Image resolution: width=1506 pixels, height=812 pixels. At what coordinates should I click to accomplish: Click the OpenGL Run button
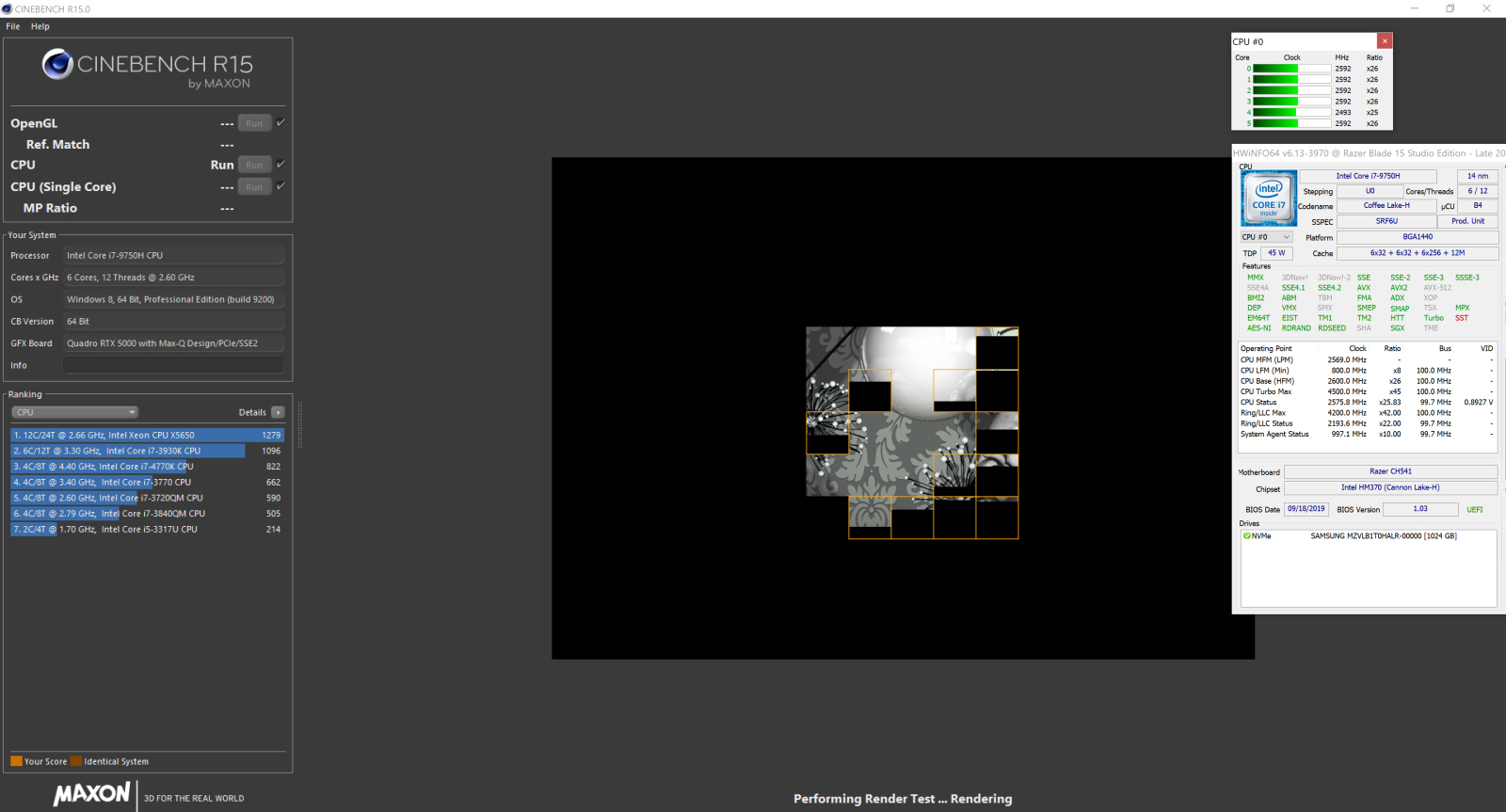tap(254, 123)
